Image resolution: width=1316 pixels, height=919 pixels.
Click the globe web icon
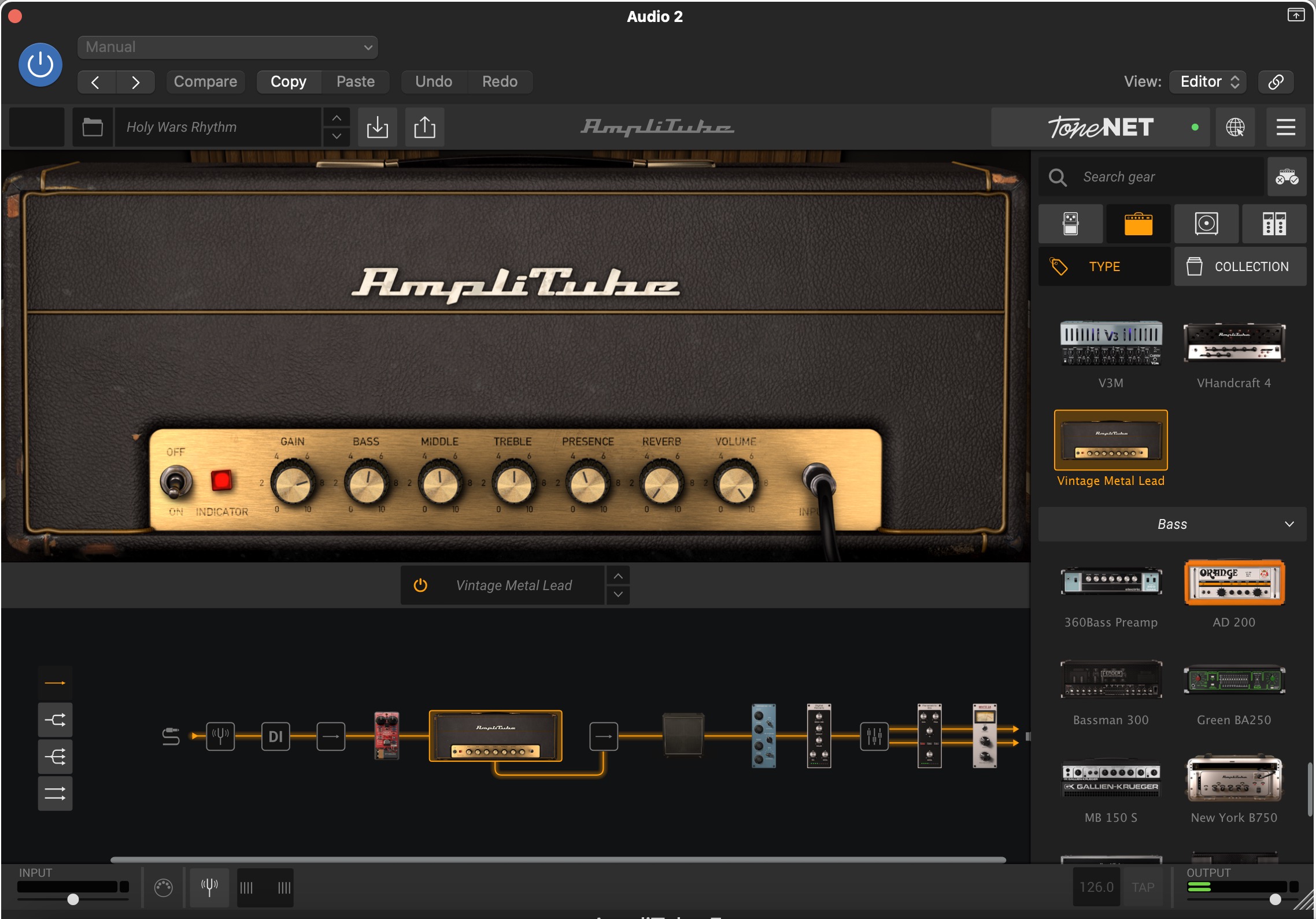click(x=1235, y=127)
